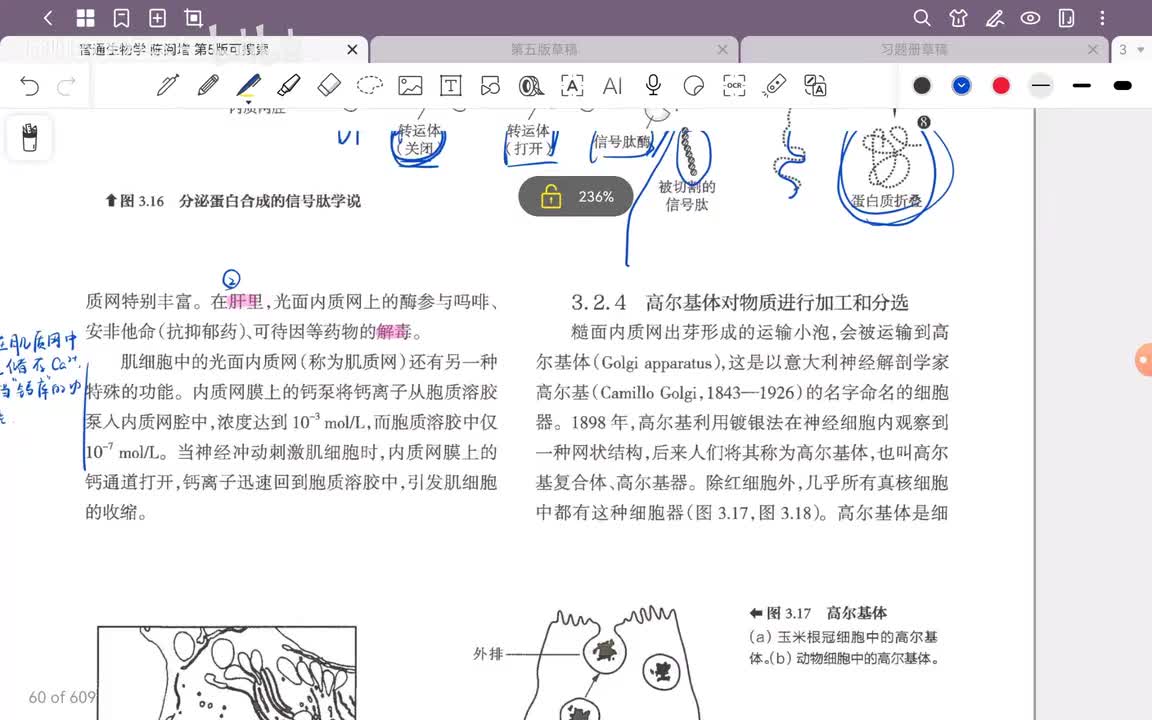Close the 普通生物学 tab
This screenshot has height=720, width=1152.
(x=353, y=49)
